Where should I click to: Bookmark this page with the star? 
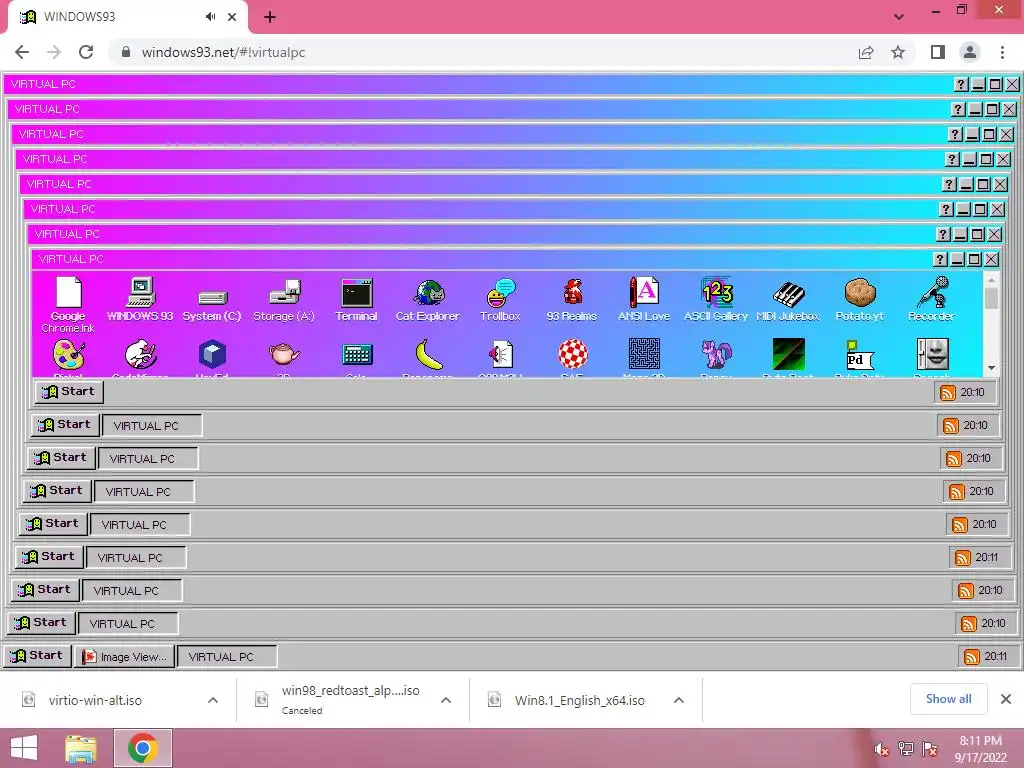point(898,52)
